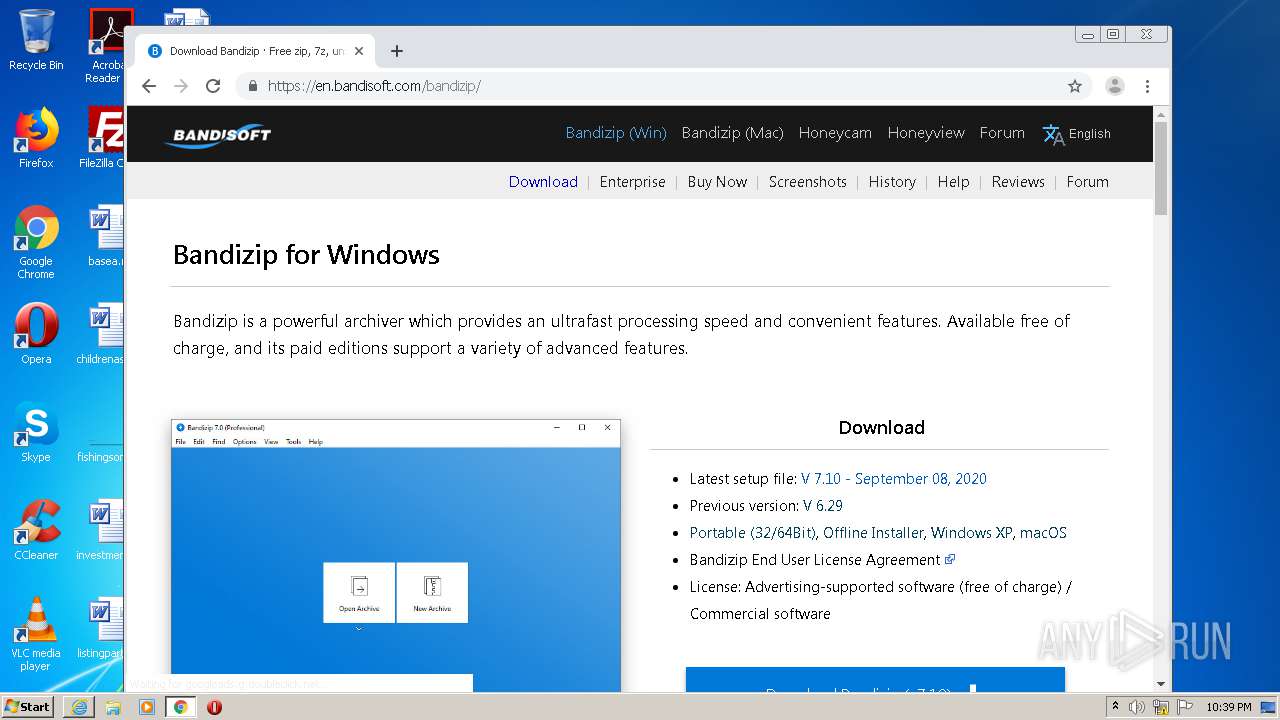Click the Windows XP download link
Image resolution: width=1280 pixels, height=720 pixels.
click(971, 533)
